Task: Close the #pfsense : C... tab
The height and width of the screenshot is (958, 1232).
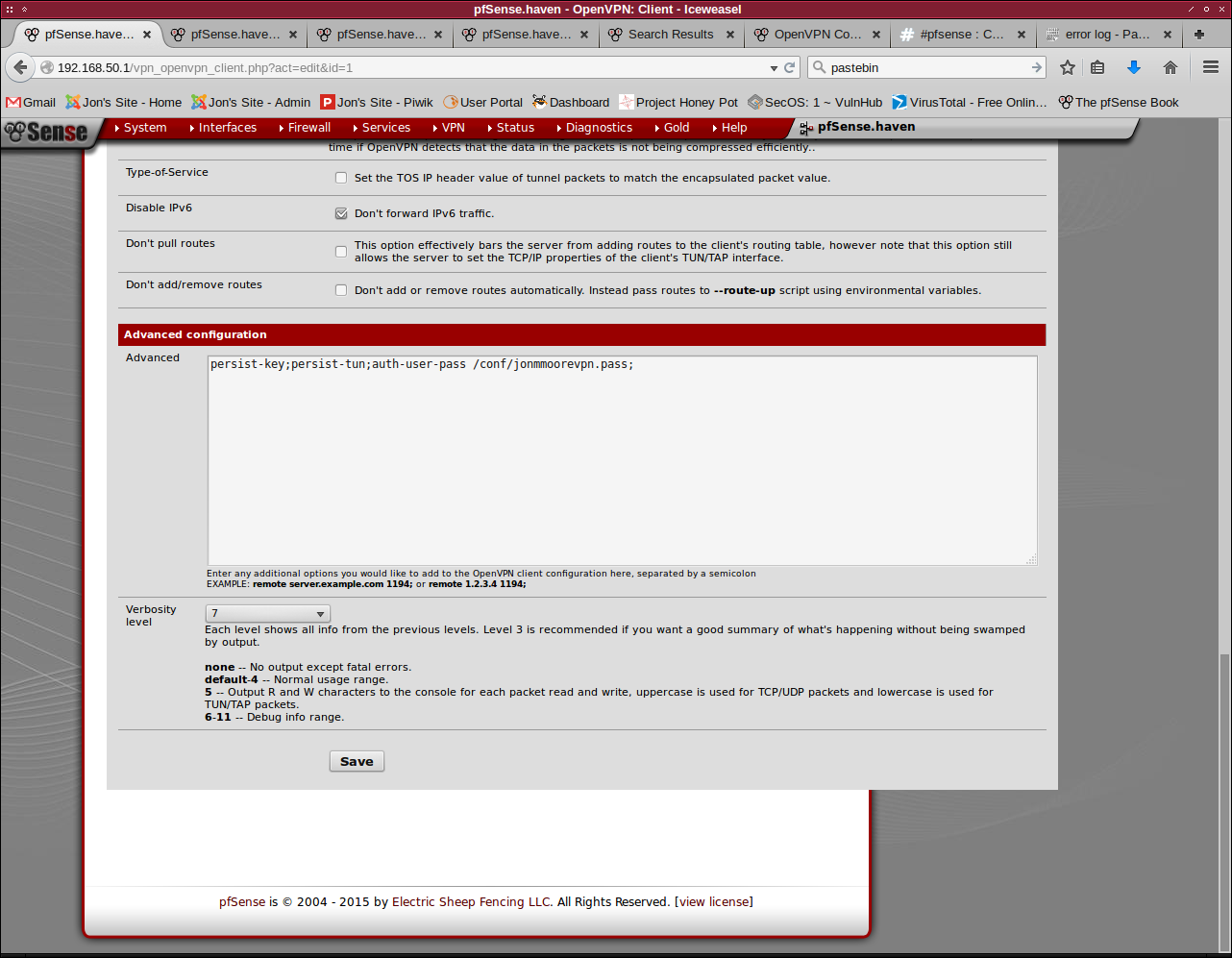Action: pos(1022,35)
